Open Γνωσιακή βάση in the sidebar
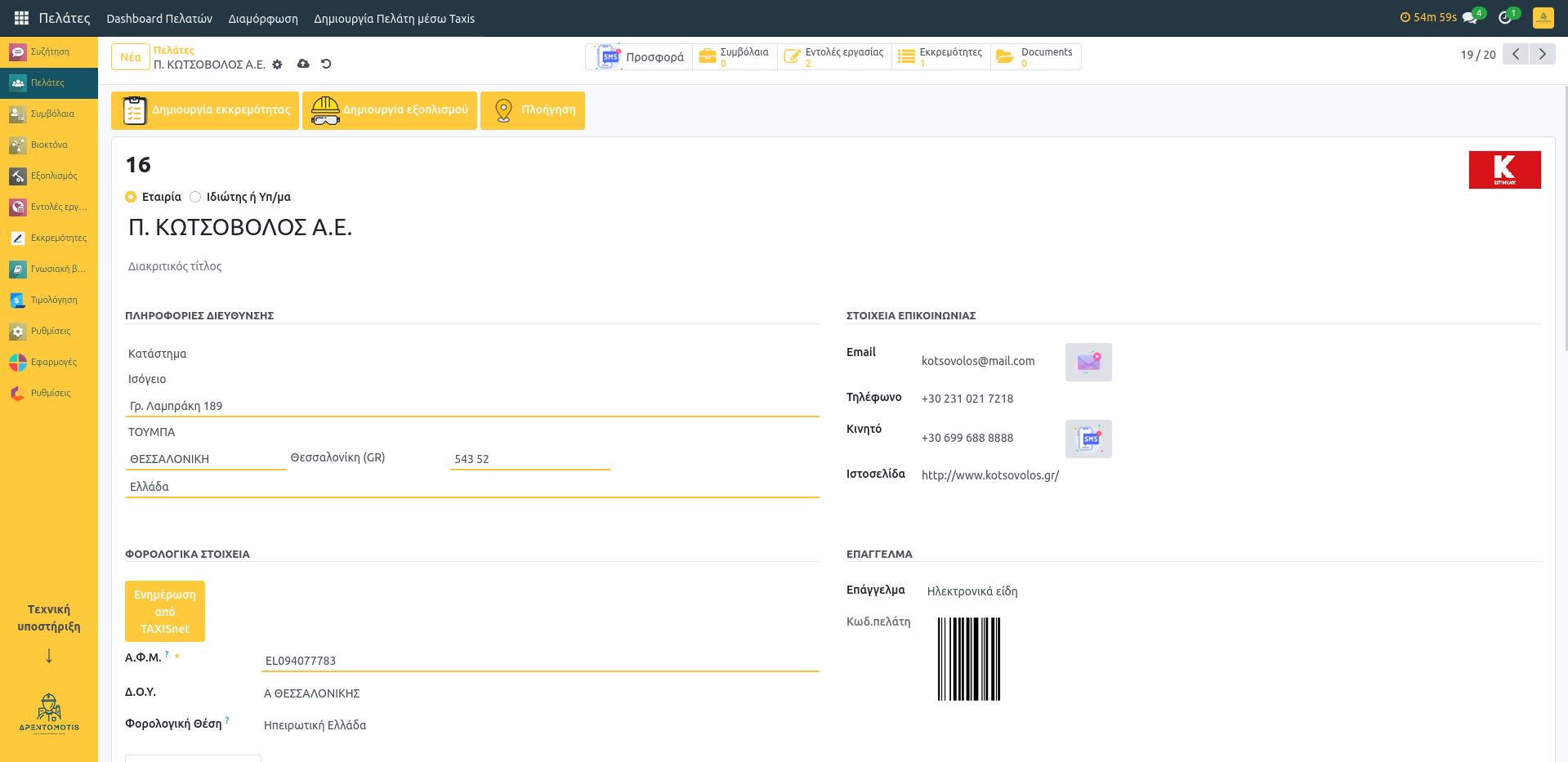 (49, 269)
